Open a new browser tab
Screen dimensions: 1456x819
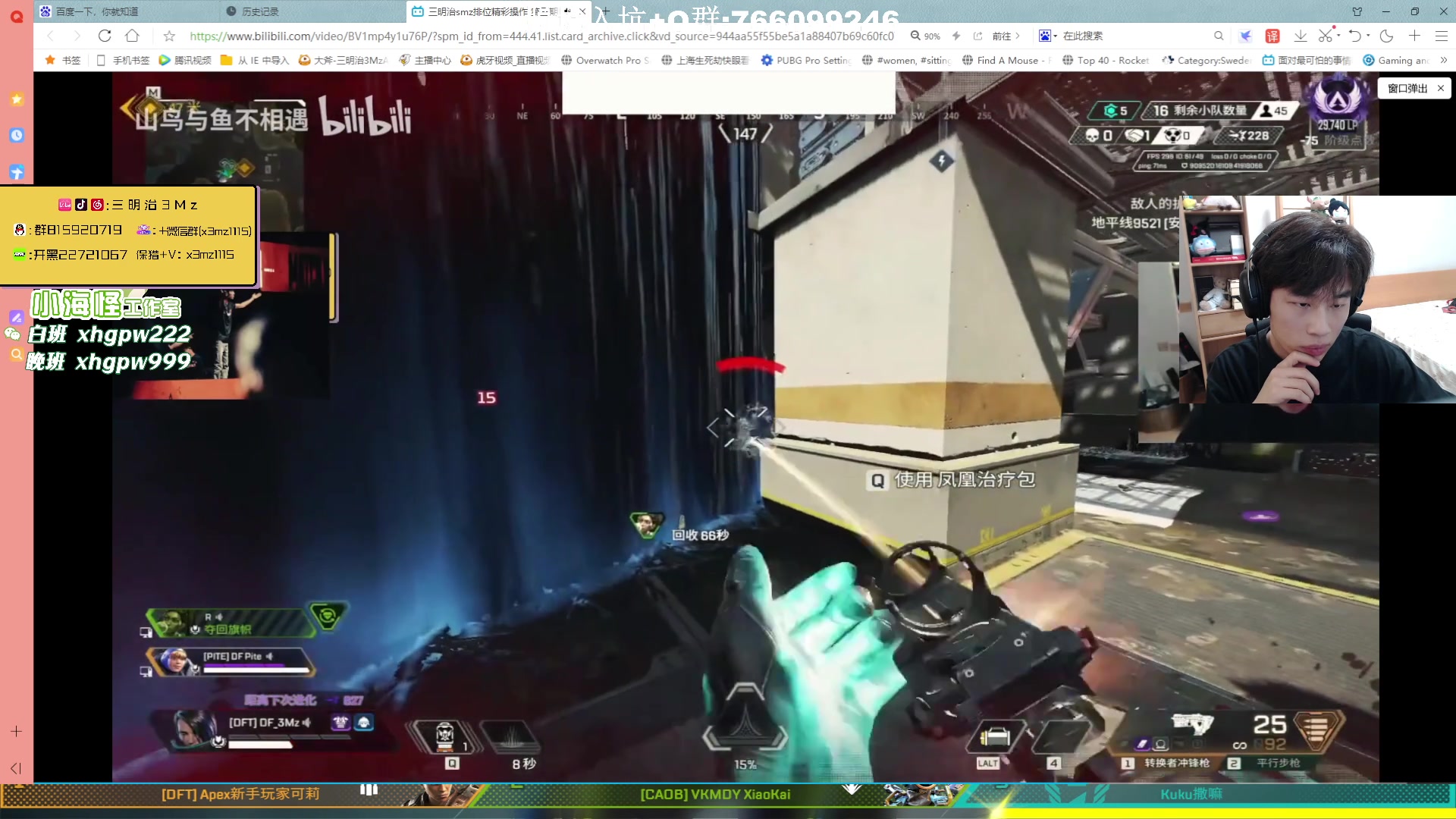[x=604, y=11]
